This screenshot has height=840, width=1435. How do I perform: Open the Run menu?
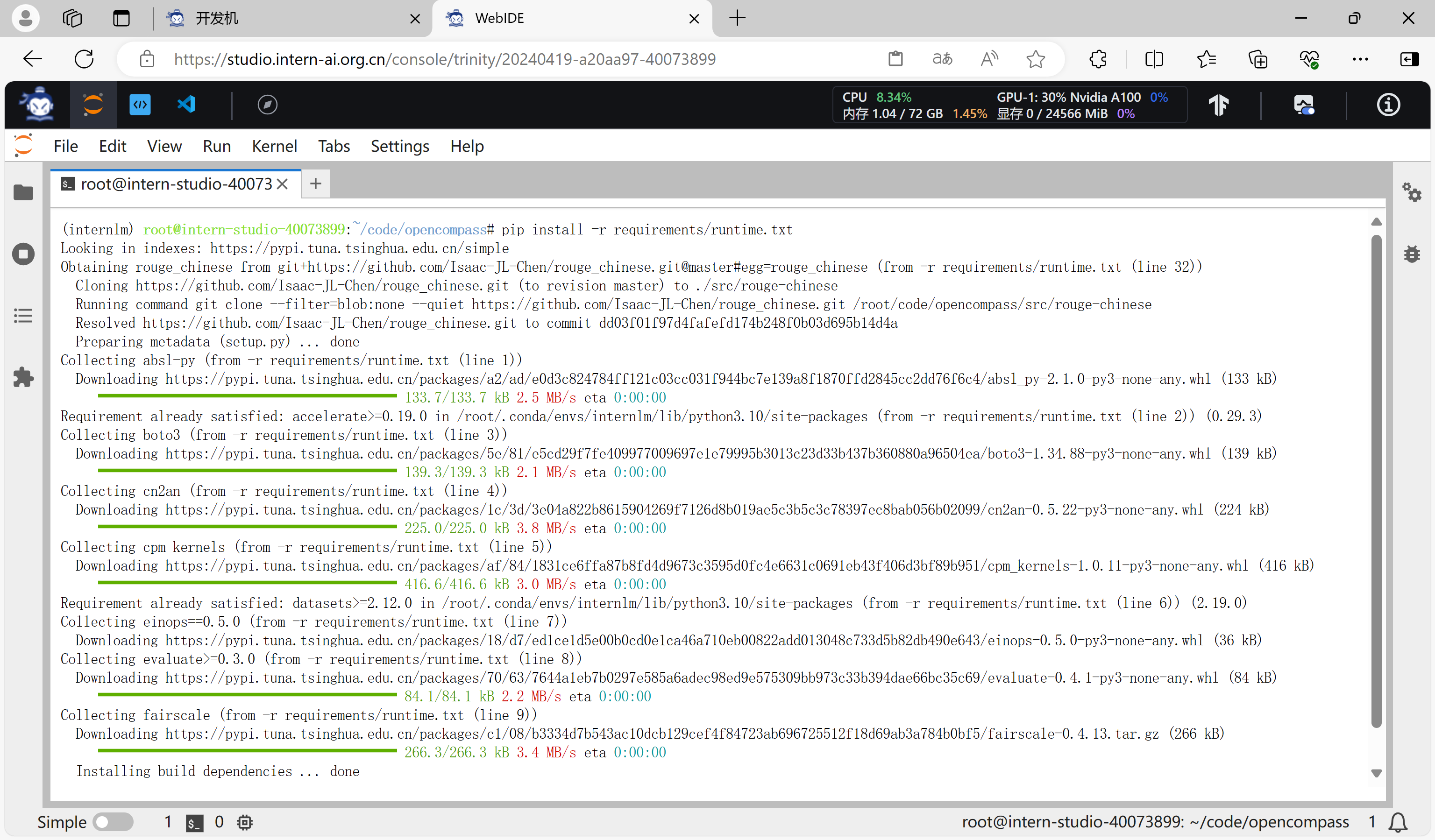(x=216, y=146)
